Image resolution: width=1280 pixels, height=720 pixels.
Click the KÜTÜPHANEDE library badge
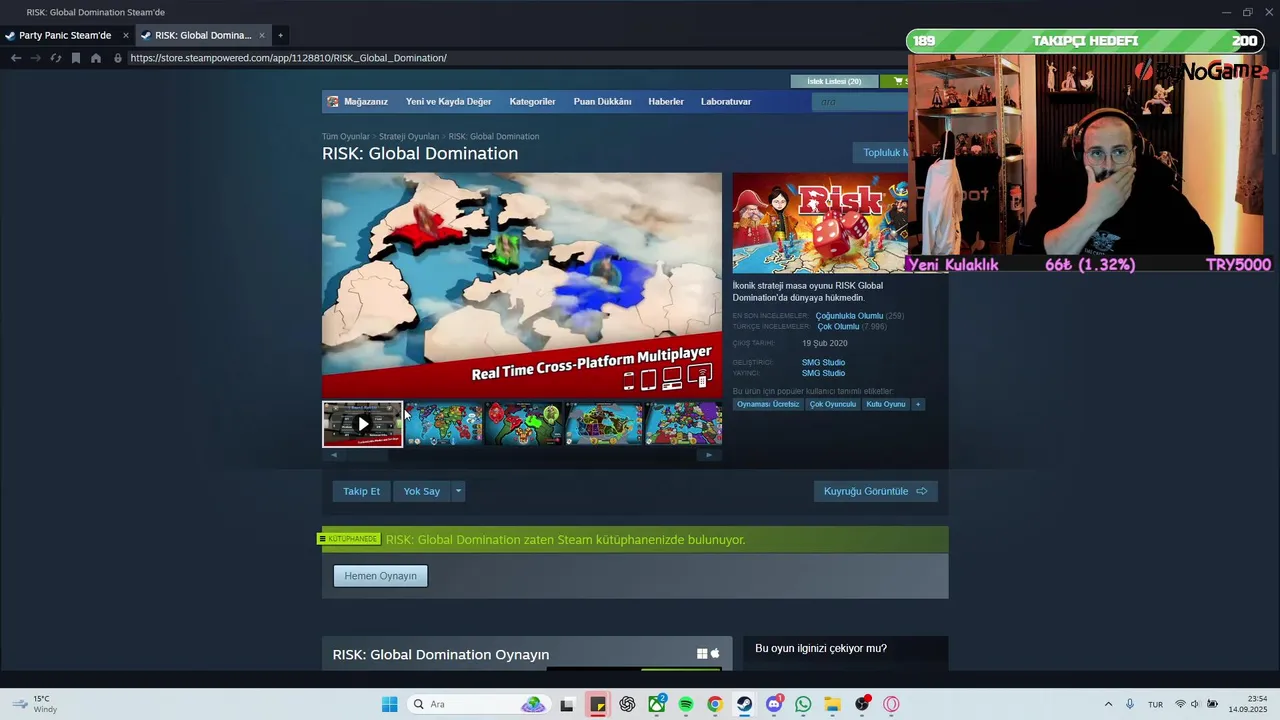(350, 539)
